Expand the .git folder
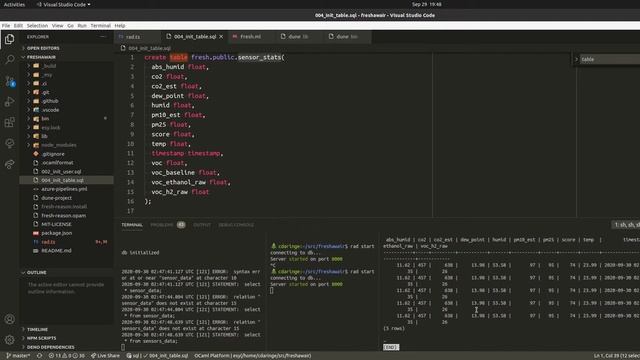Viewport: 640px width, 360px height. pos(45,92)
